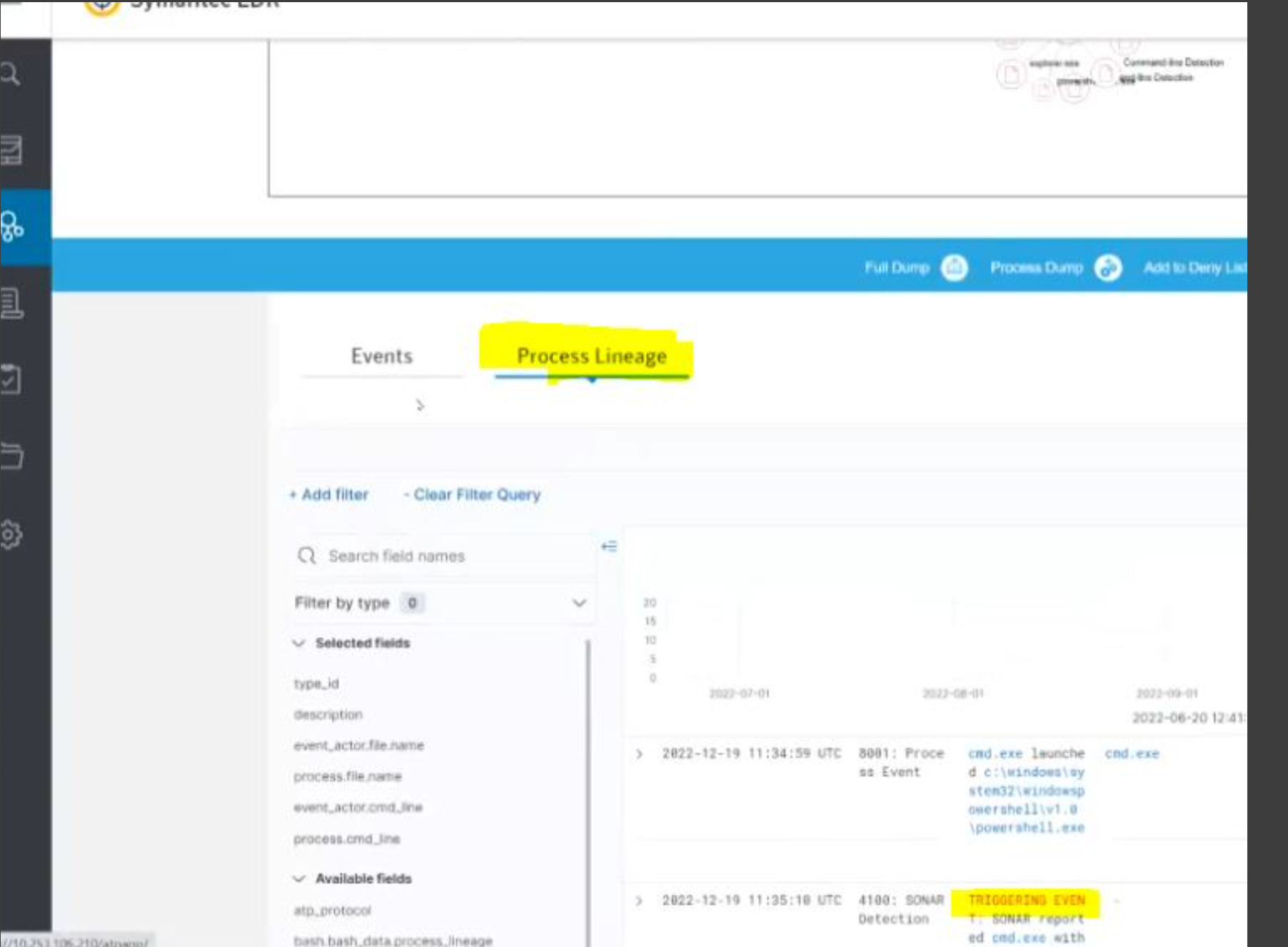Click Add to Deny List button

(1194, 268)
